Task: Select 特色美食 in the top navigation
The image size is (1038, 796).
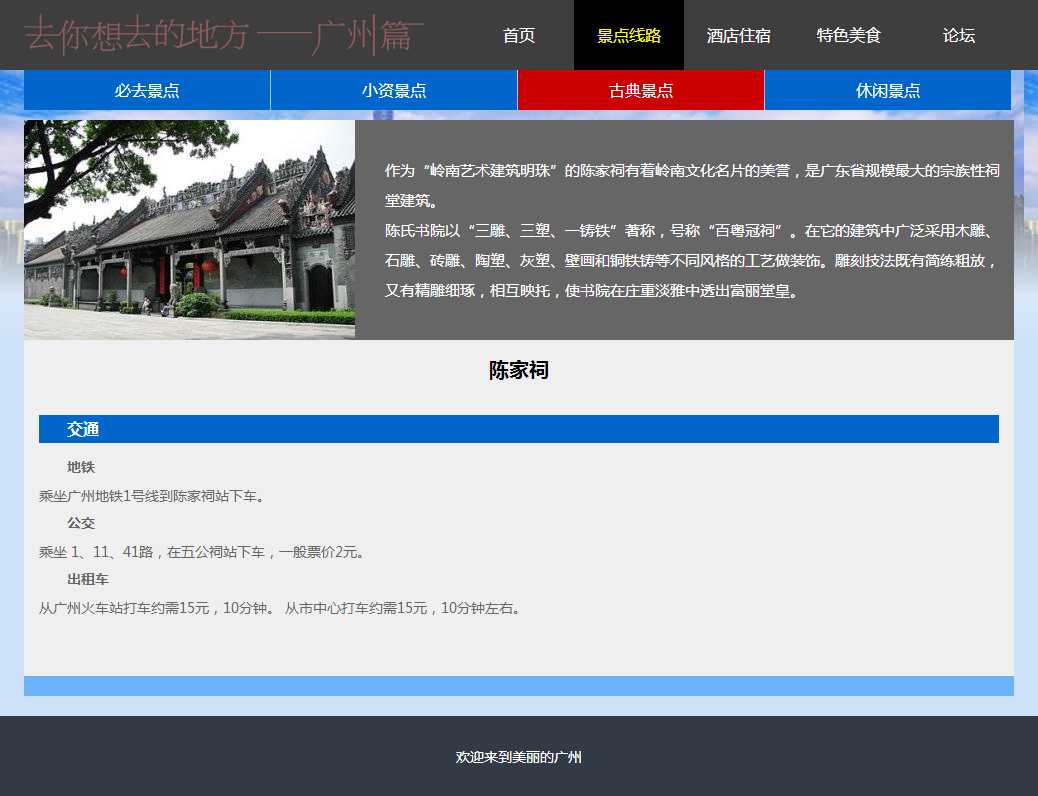Action: pos(849,36)
